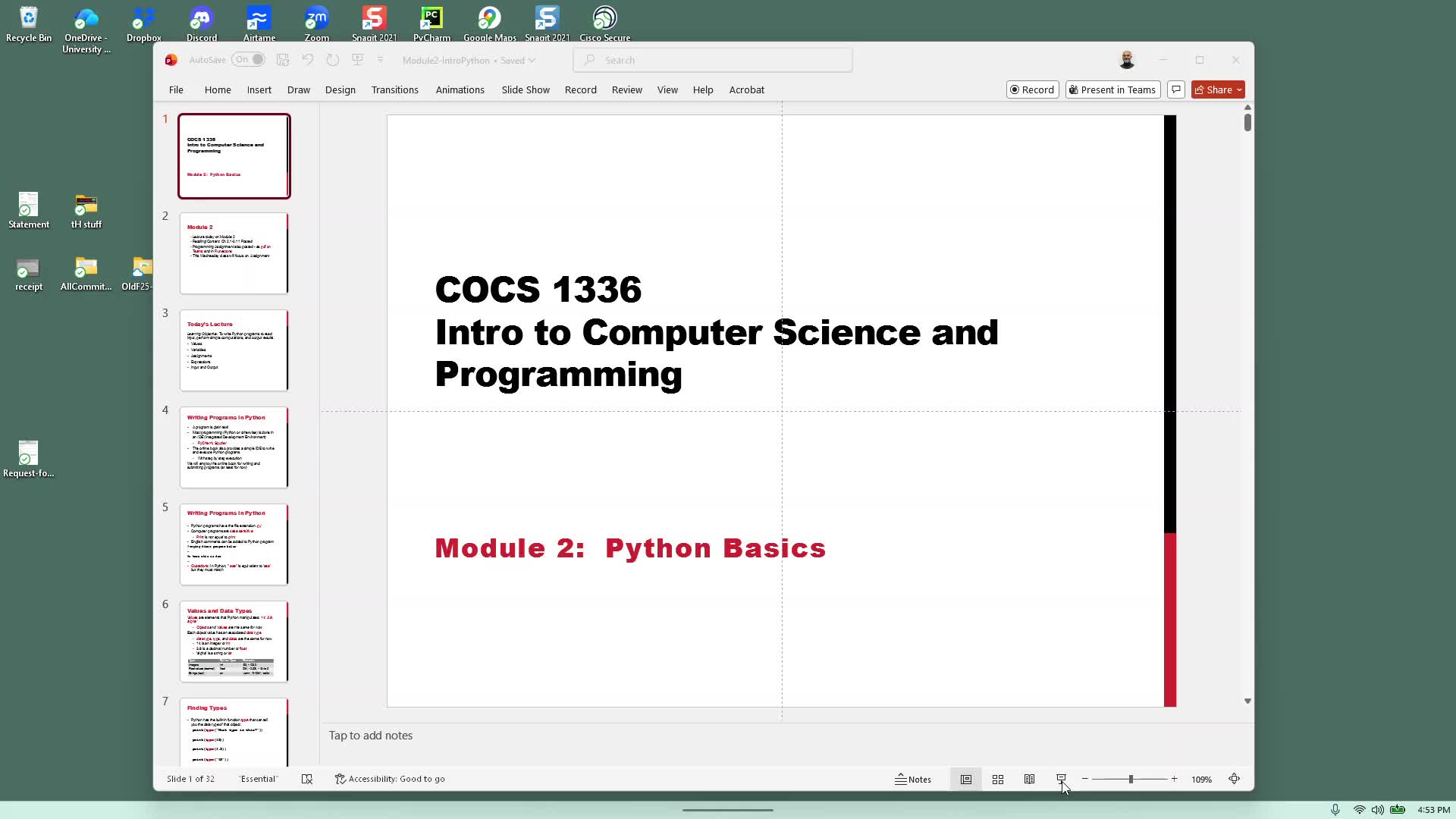Fit slide to current window
This screenshot has width=1456, height=819.
point(1234,779)
